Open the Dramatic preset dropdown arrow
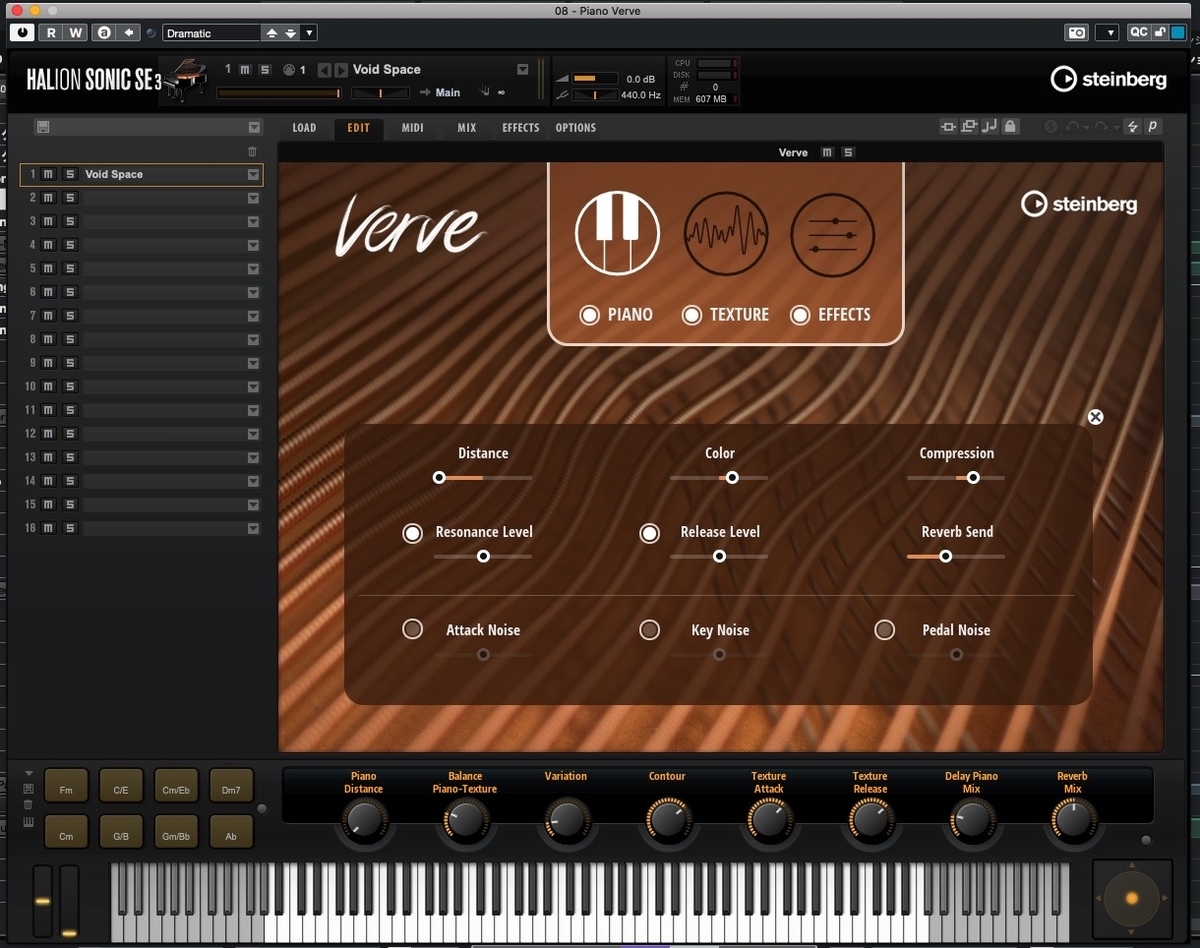The image size is (1200, 948). 309,33
